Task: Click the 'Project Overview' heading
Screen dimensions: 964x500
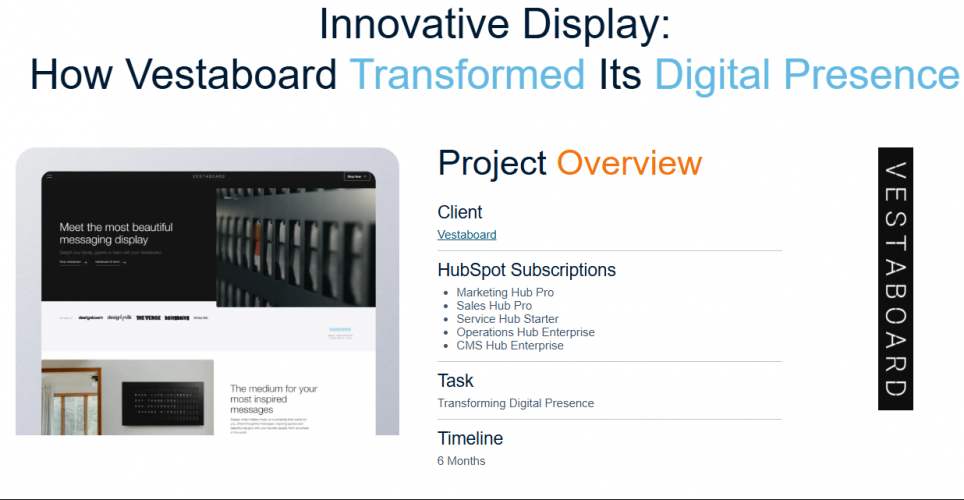Action: 569,164
